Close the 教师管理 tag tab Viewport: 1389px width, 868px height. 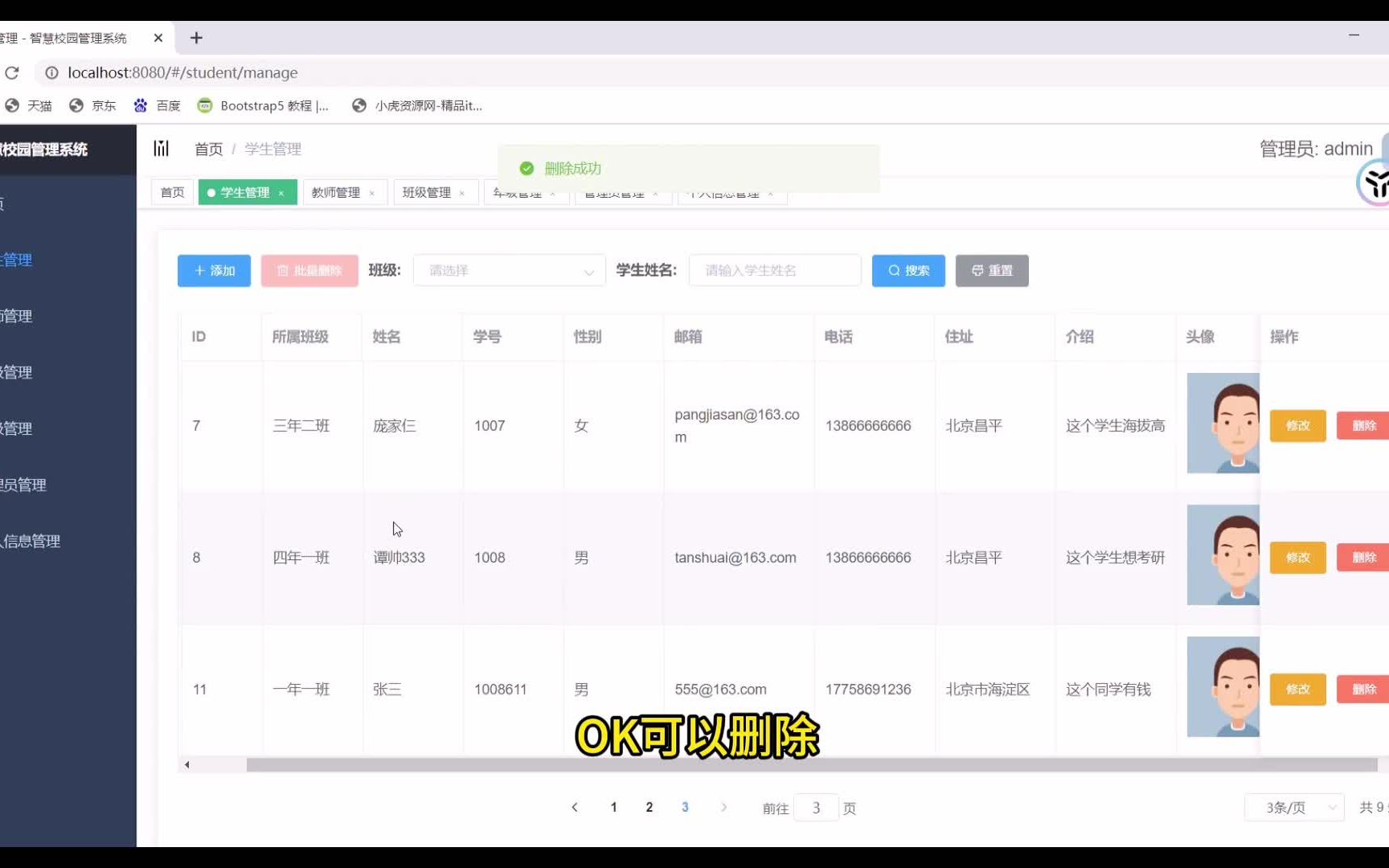(x=372, y=193)
